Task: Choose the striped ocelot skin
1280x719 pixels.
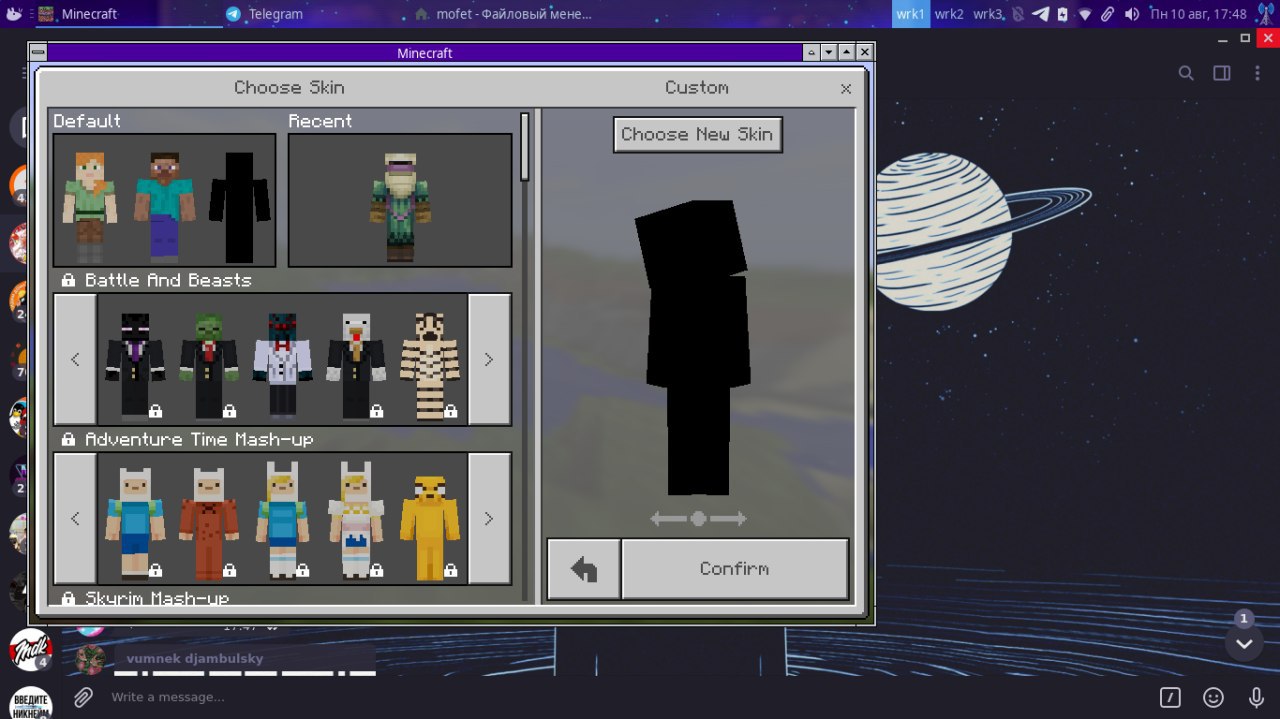Action: click(429, 365)
